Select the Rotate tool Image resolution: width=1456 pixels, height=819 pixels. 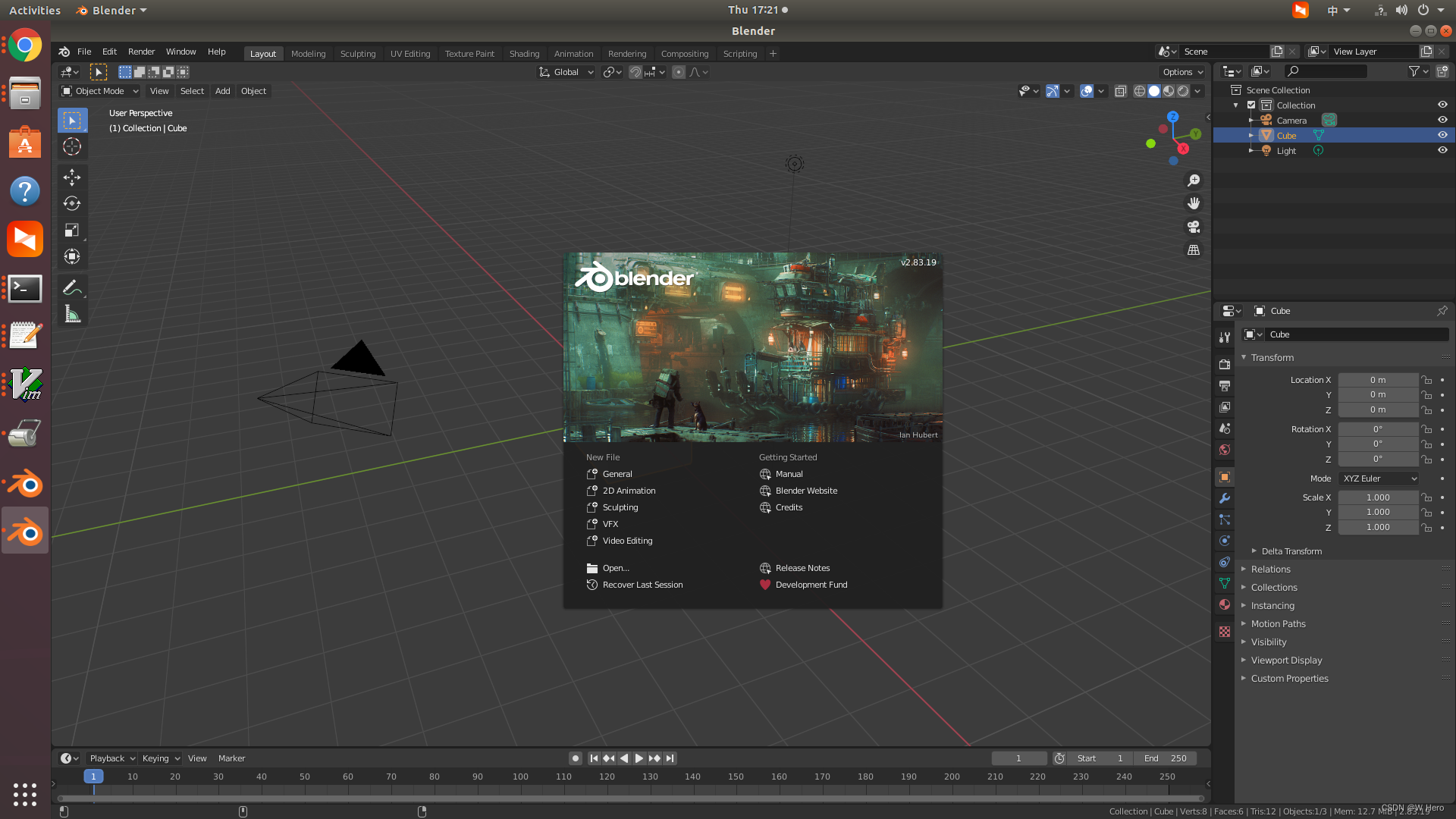pyautogui.click(x=72, y=203)
